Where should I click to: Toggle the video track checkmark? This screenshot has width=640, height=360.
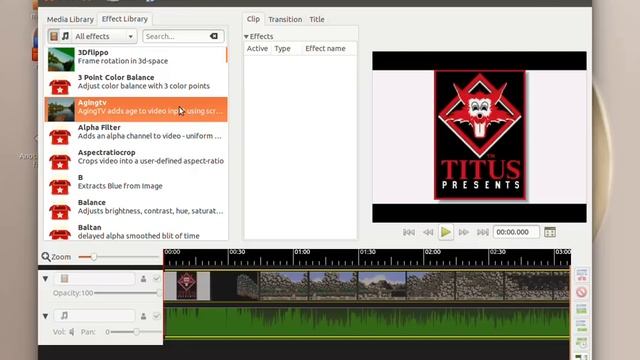(x=156, y=279)
